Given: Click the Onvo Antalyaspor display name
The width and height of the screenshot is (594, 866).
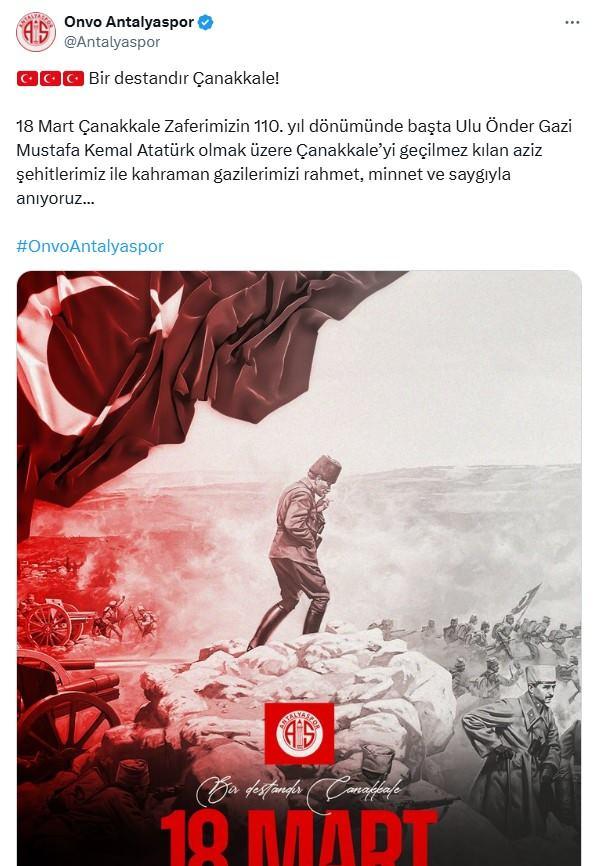Looking at the screenshot, I should pos(129,22).
